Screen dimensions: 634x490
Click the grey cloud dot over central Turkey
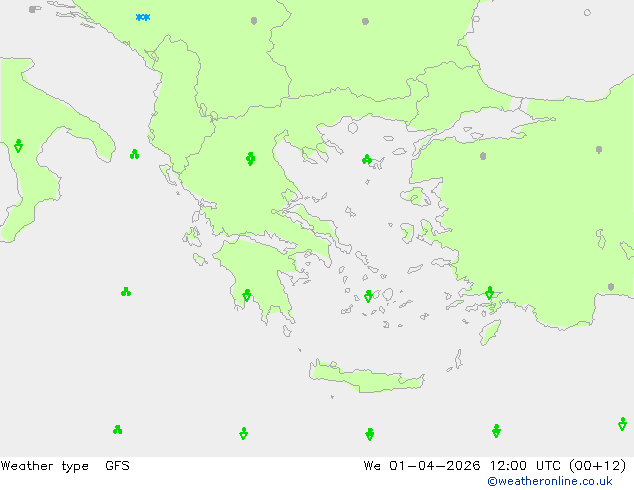(599, 150)
